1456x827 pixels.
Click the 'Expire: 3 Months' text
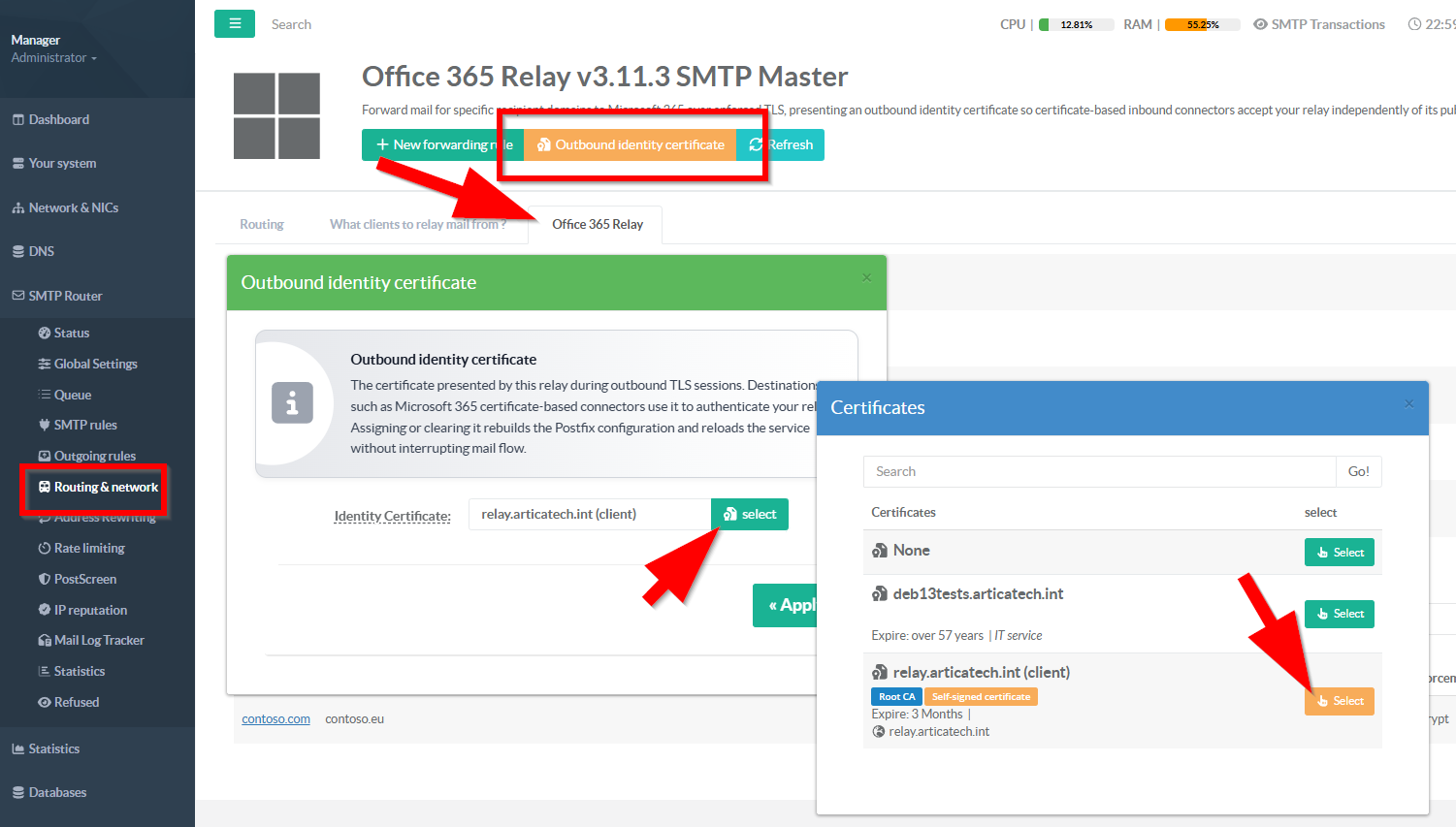click(x=917, y=715)
